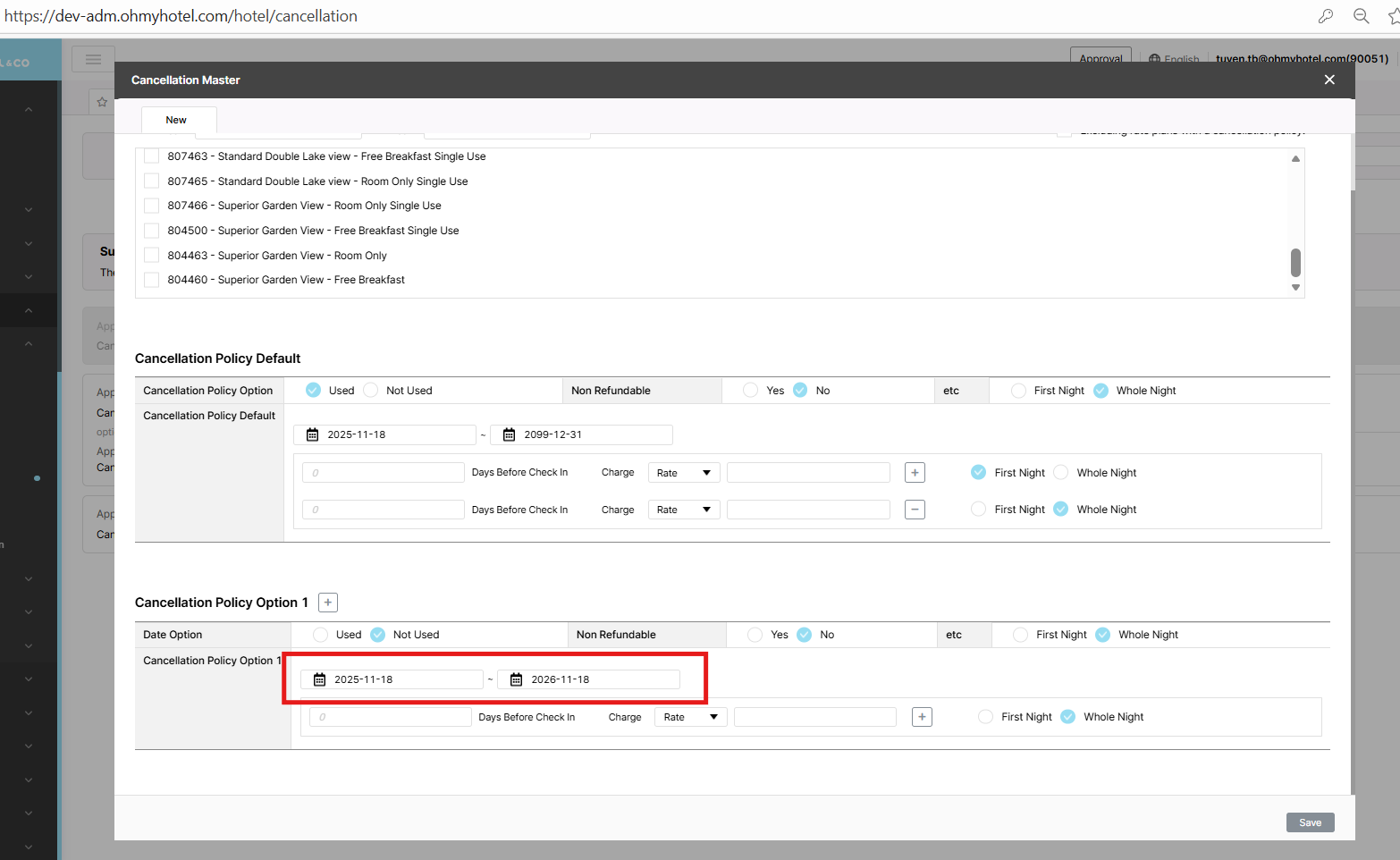Click browser zoom magnifier icon
The image size is (1400, 860).
point(1361,16)
